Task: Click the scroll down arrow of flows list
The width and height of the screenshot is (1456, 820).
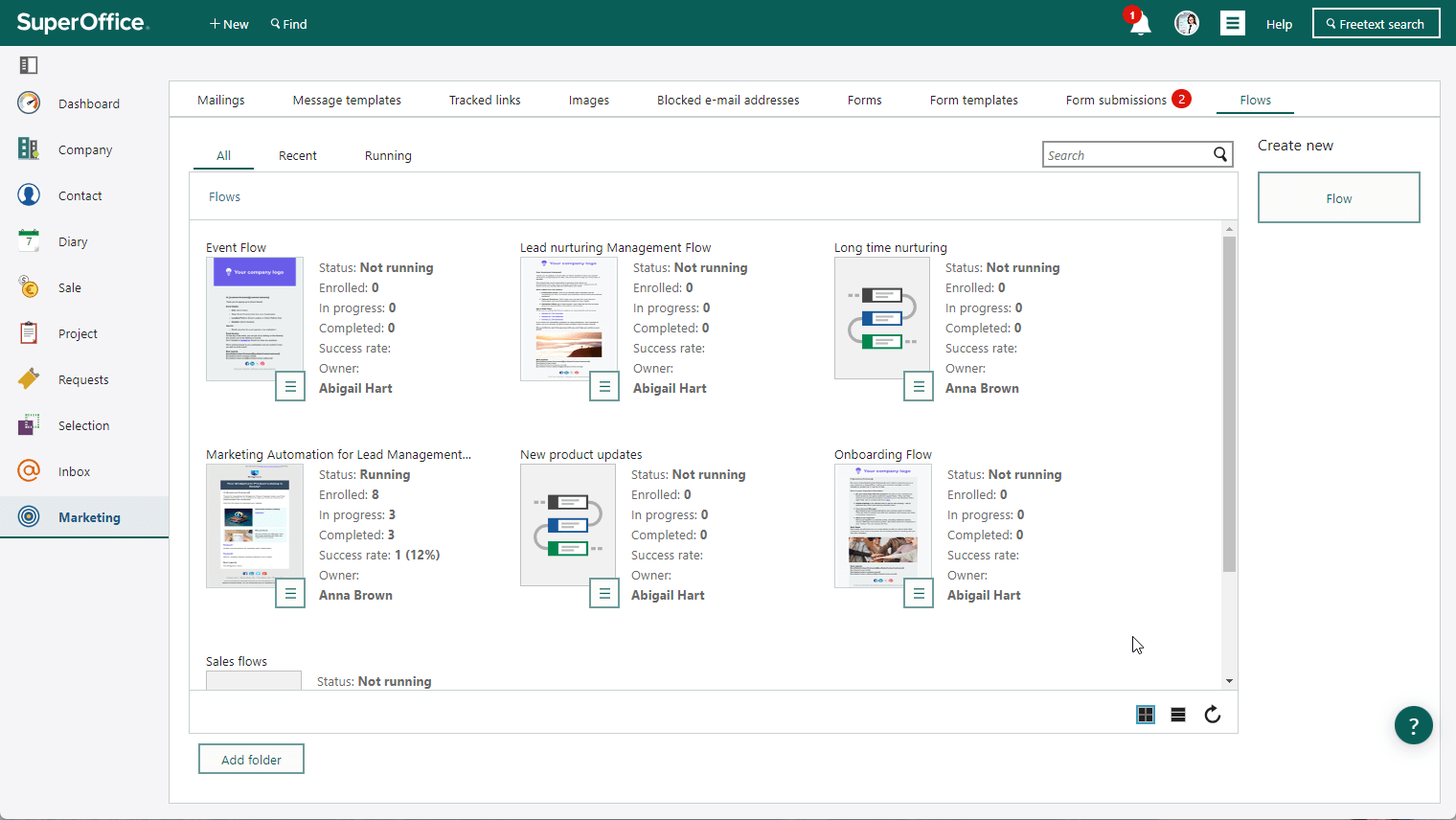Action: 1229,681
